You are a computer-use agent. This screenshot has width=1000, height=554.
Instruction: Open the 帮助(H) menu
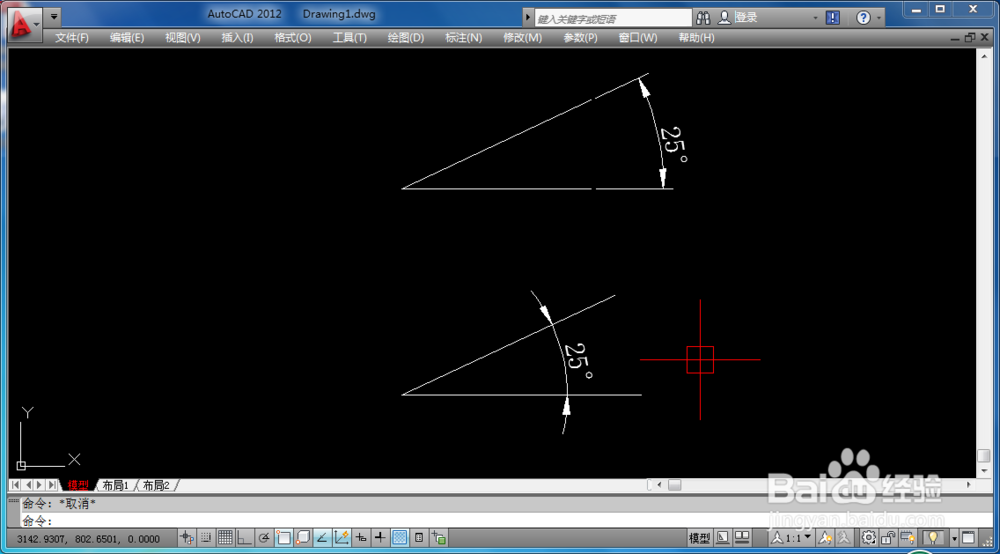[x=696, y=38]
